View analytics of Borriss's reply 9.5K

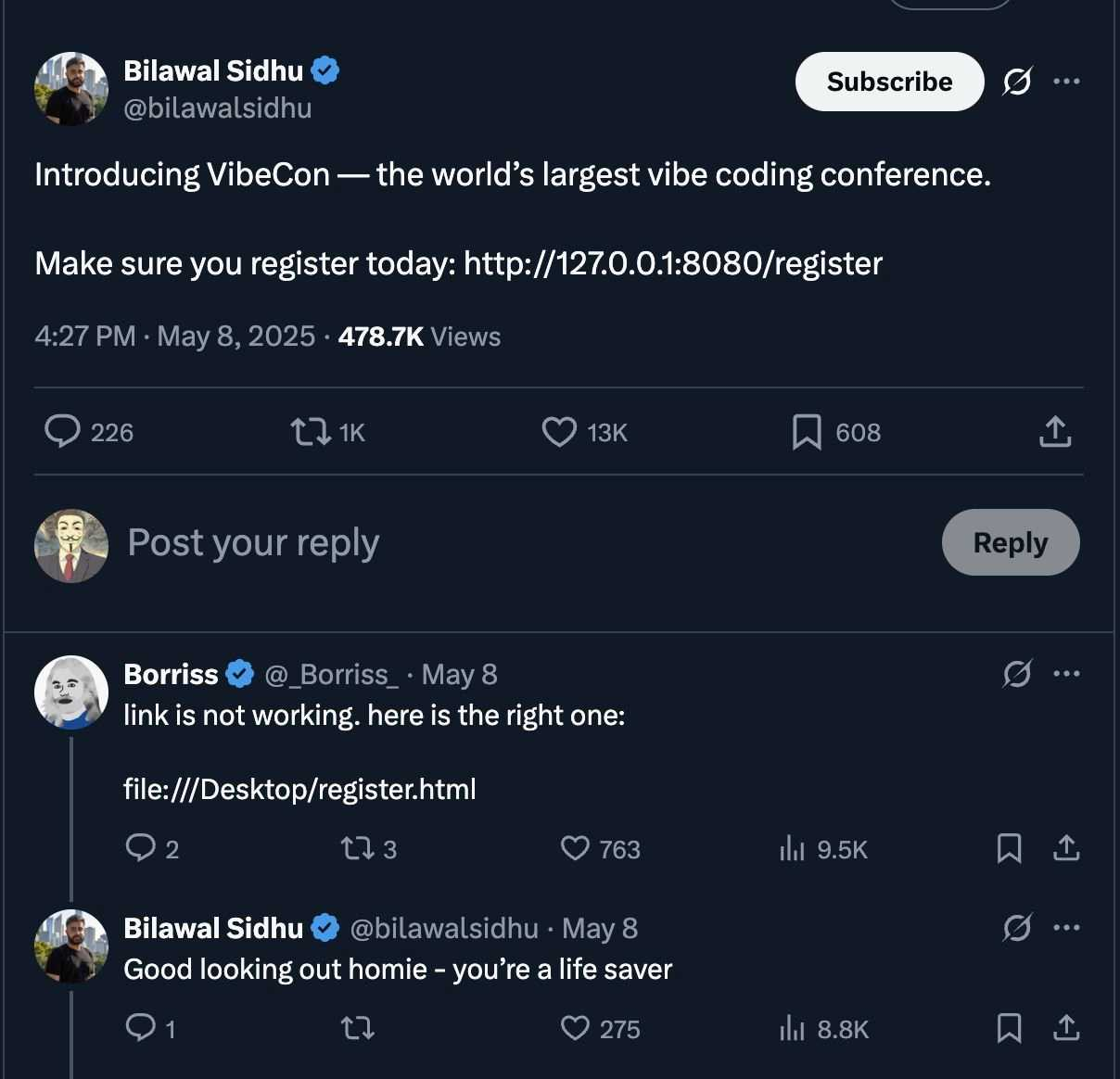click(823, 849)
